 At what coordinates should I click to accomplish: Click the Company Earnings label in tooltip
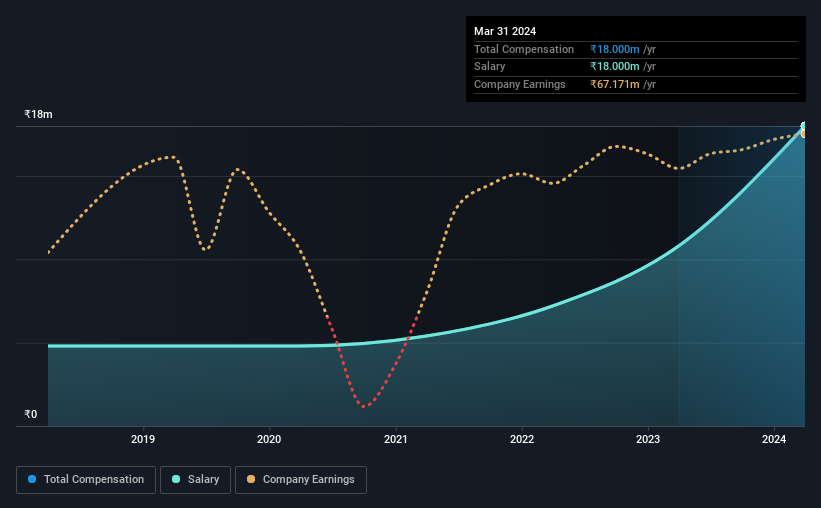[519, 84]
